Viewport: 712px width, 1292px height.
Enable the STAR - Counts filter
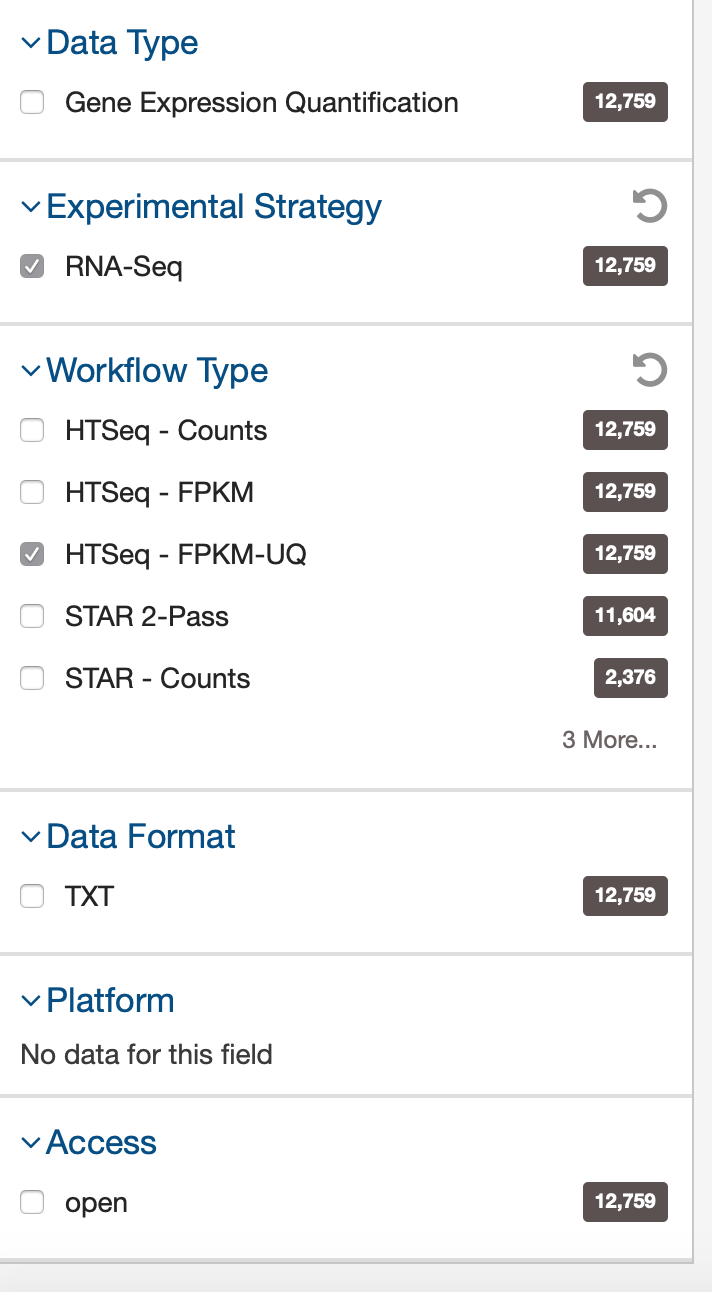click(x=32, y=678)
